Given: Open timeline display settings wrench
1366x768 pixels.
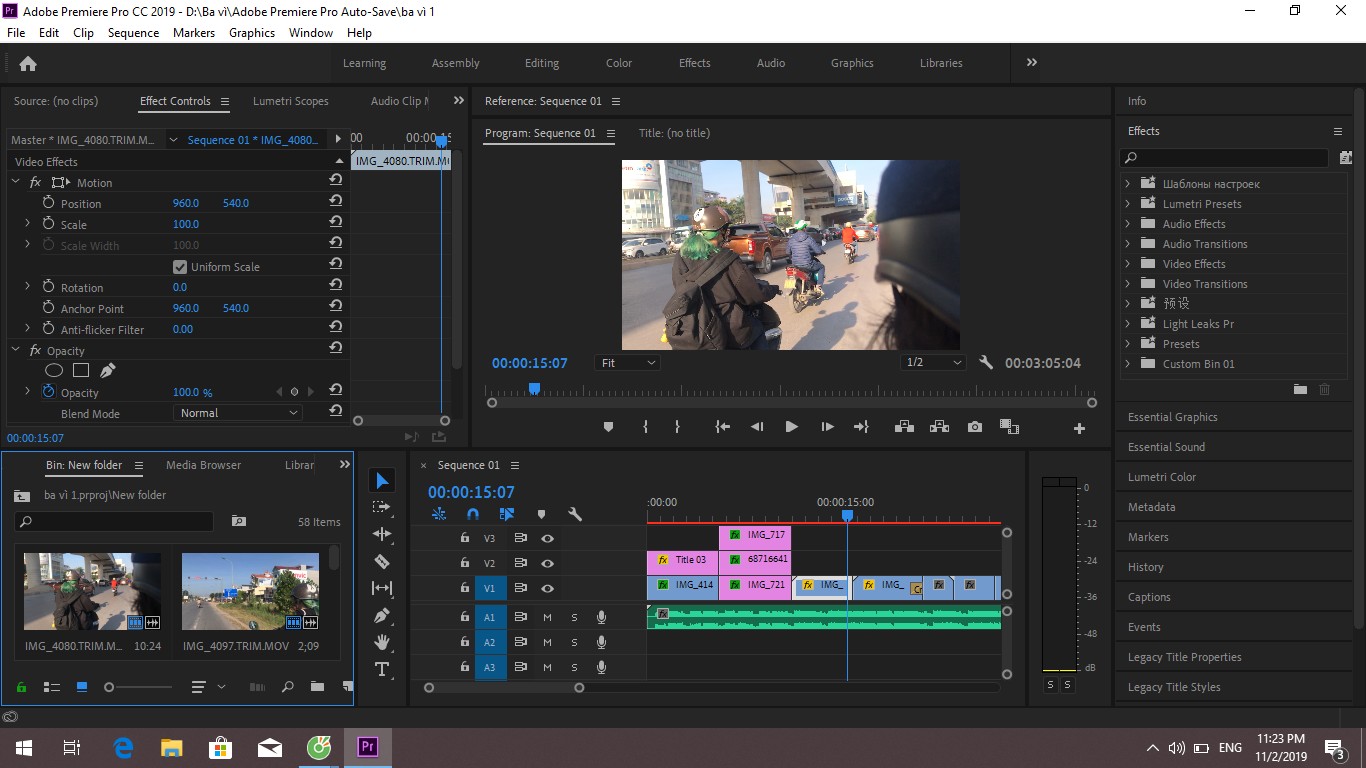Looking at the screenshot, I should coord(575,514).
